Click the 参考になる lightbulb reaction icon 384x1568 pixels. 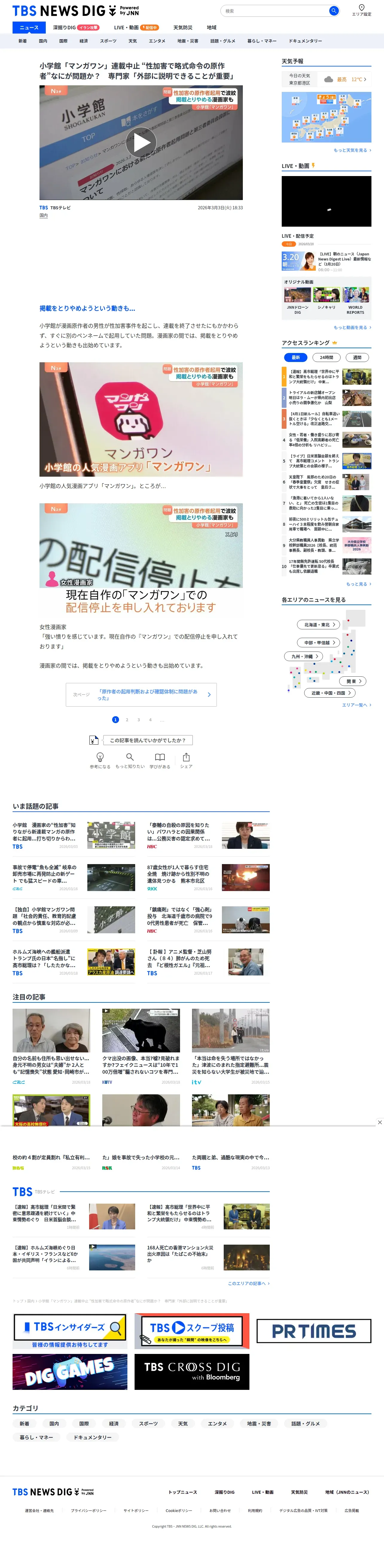[x=100, y=757]
